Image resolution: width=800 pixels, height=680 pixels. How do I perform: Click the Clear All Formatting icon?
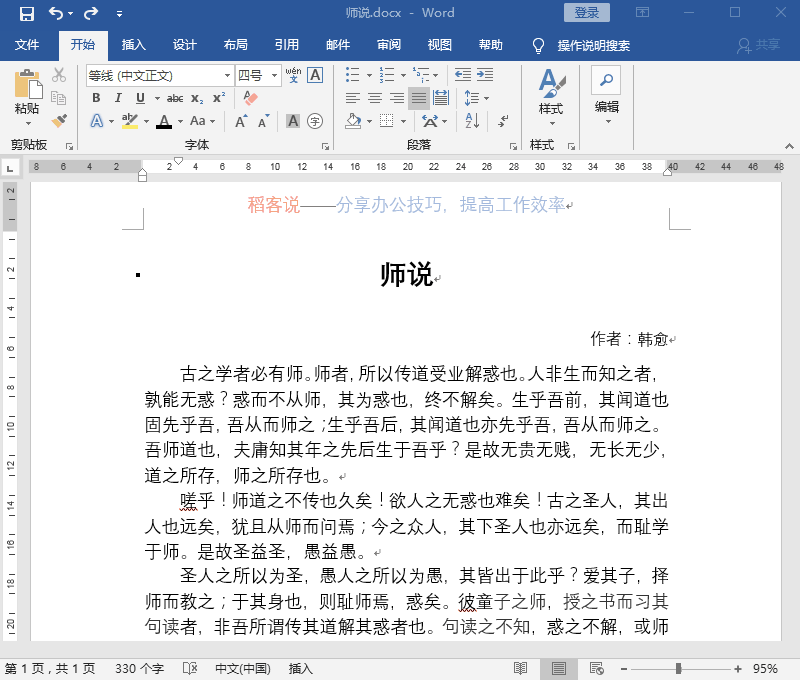point(249,97)
